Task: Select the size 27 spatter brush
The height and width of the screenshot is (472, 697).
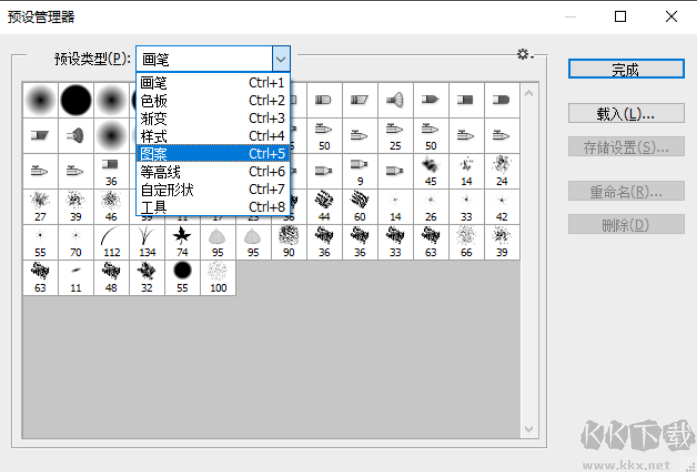Action: coord(40,204)
